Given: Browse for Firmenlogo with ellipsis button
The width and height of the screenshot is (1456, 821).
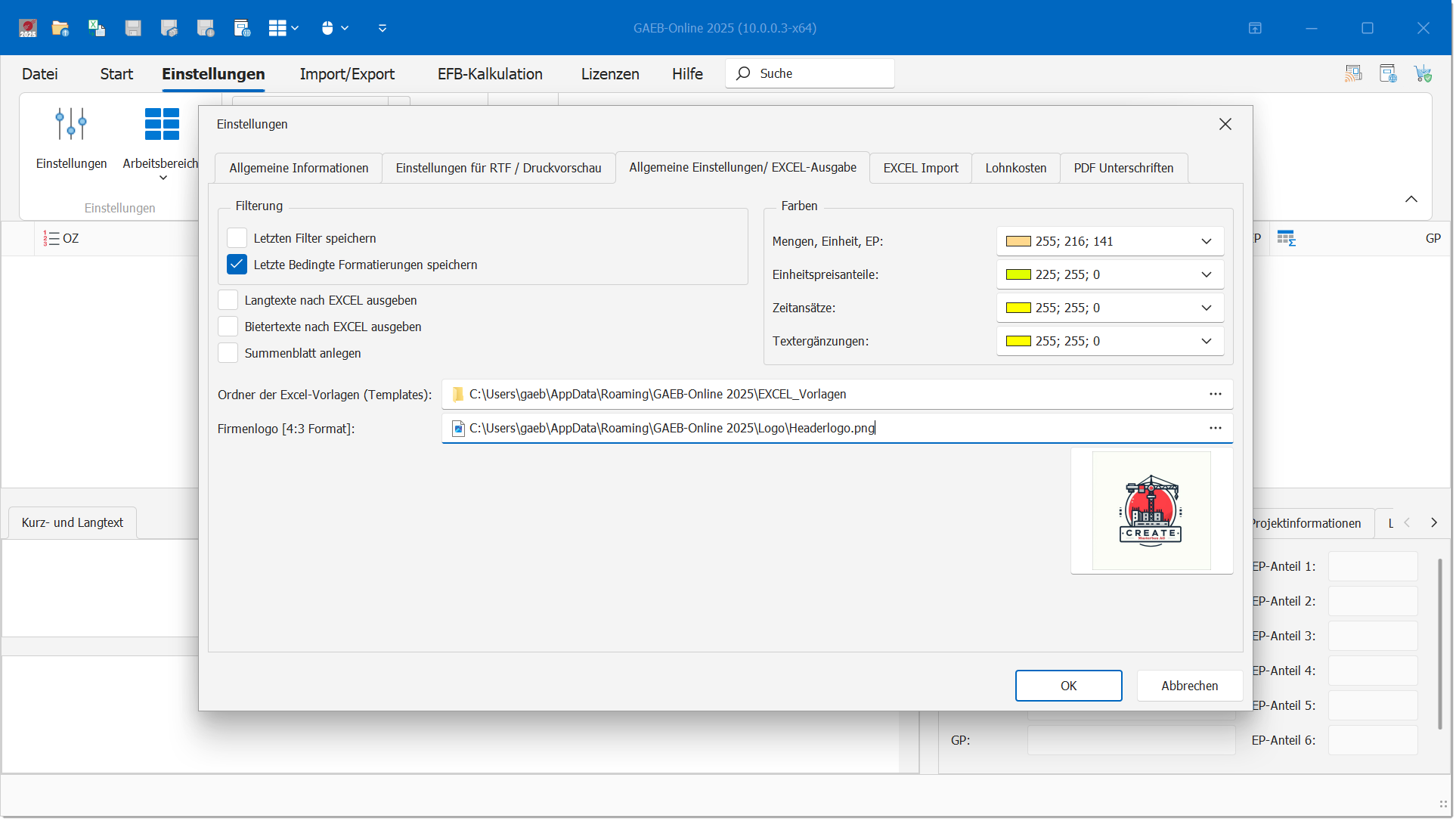Looking at the screenshot, I should 1215,428.
